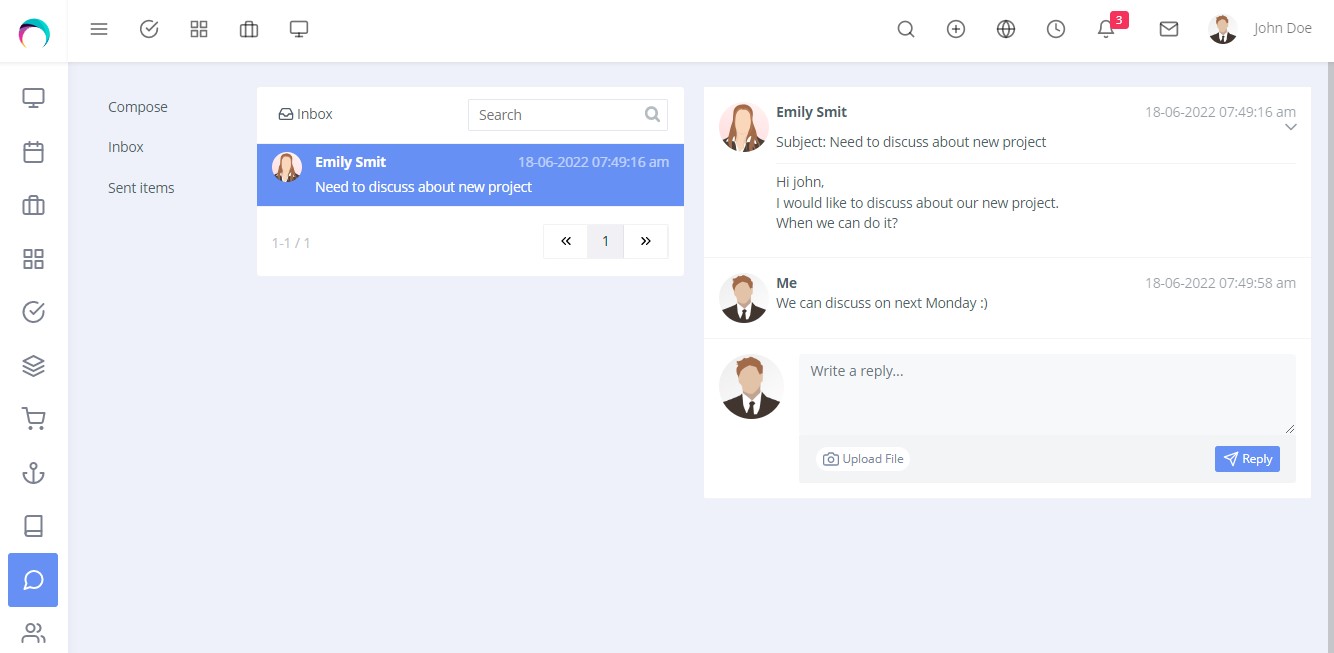Open the shopping cart sidebar icon

[x=33, y=419]
